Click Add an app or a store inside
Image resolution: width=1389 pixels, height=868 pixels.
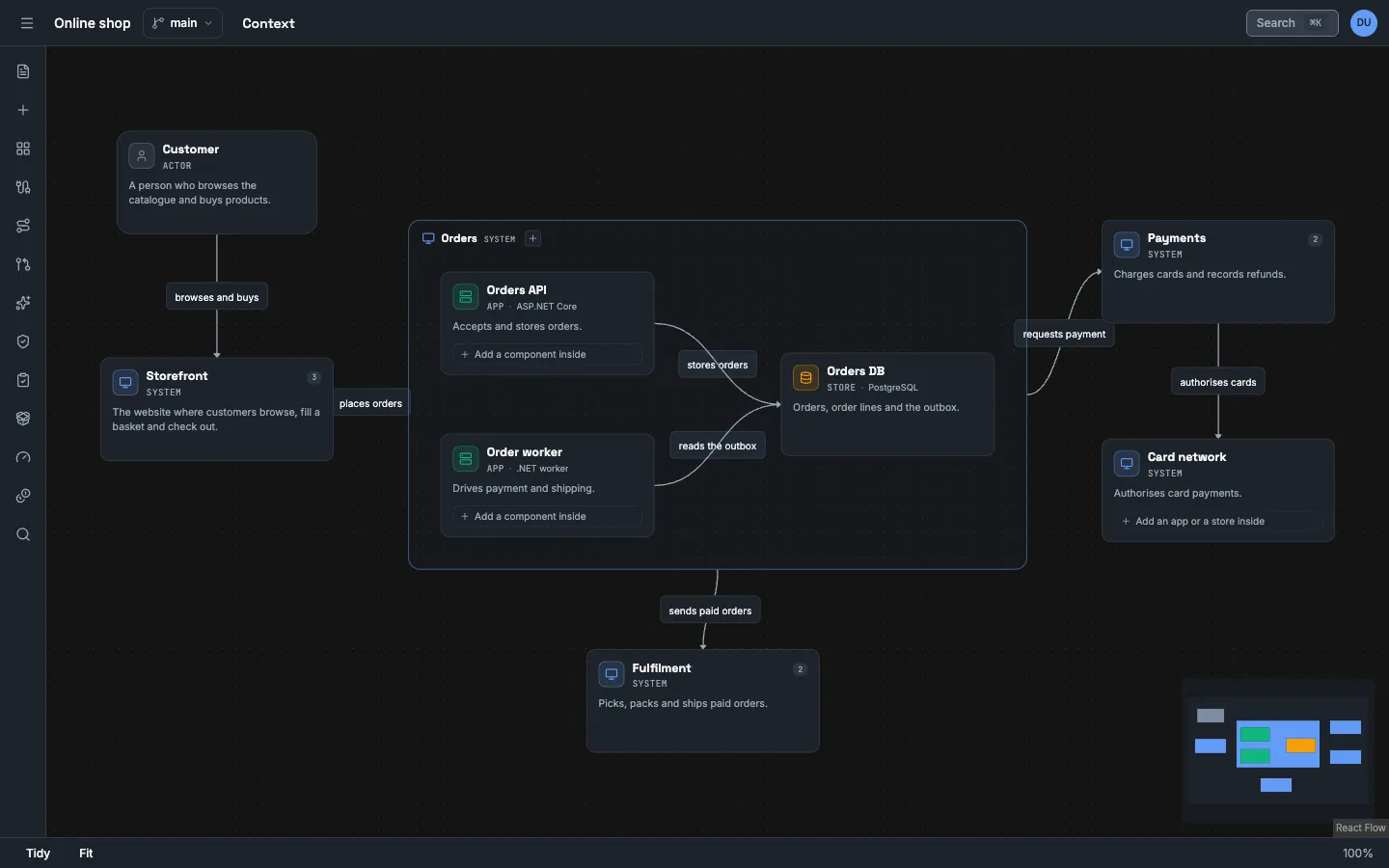[x=1218, y=522]
